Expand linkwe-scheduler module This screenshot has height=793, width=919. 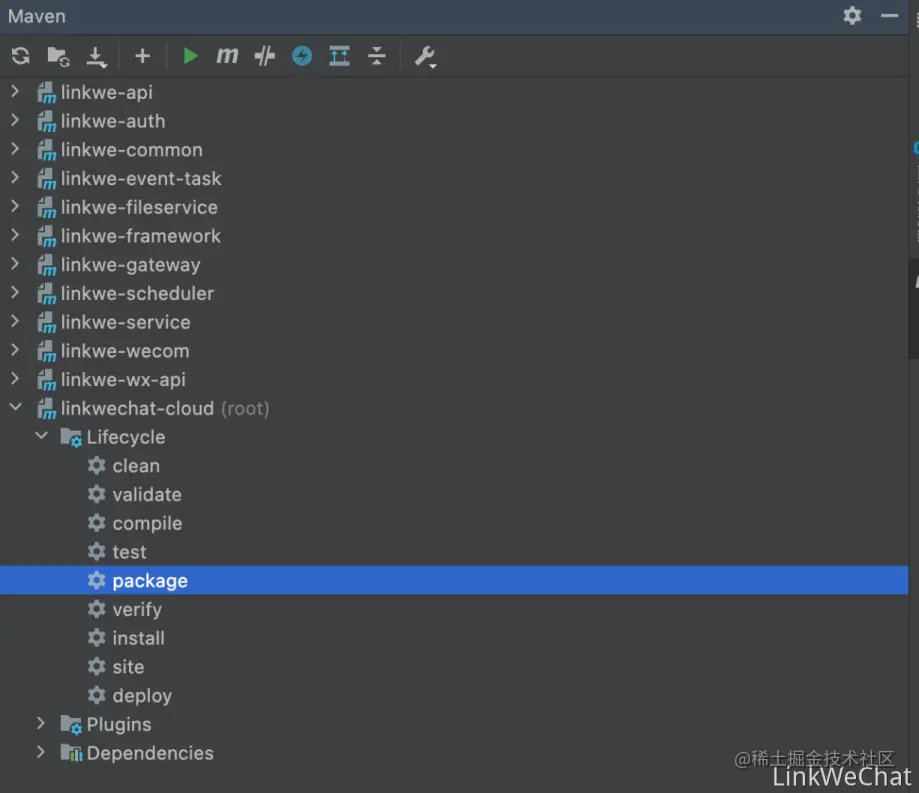click(x=15, y=292)
